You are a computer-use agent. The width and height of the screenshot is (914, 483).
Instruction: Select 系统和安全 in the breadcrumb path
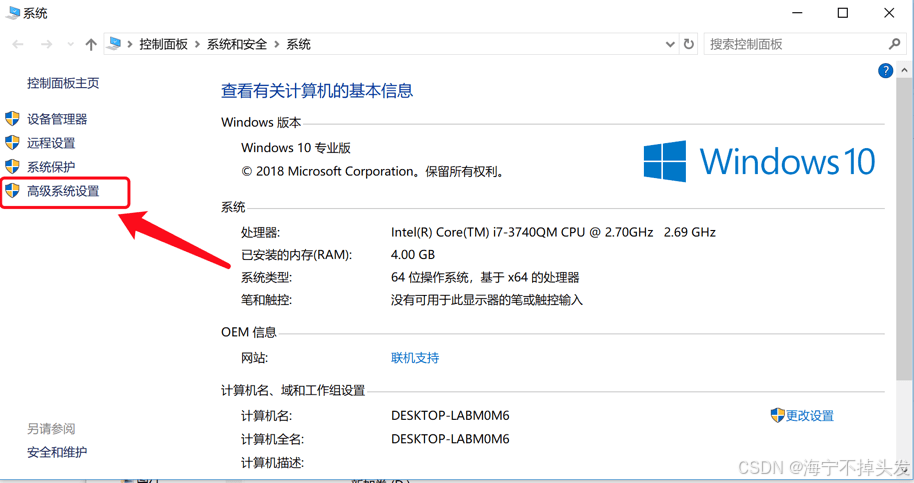tap(237, 44)
